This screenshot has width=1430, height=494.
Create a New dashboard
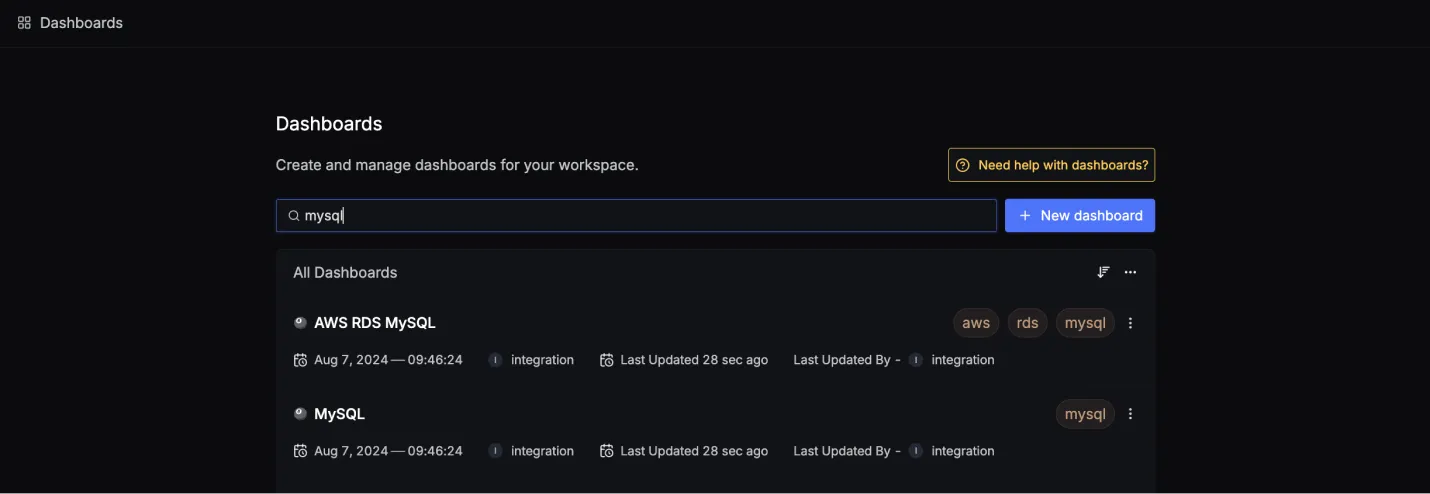pyautogui.click(x=1080, y=215)
